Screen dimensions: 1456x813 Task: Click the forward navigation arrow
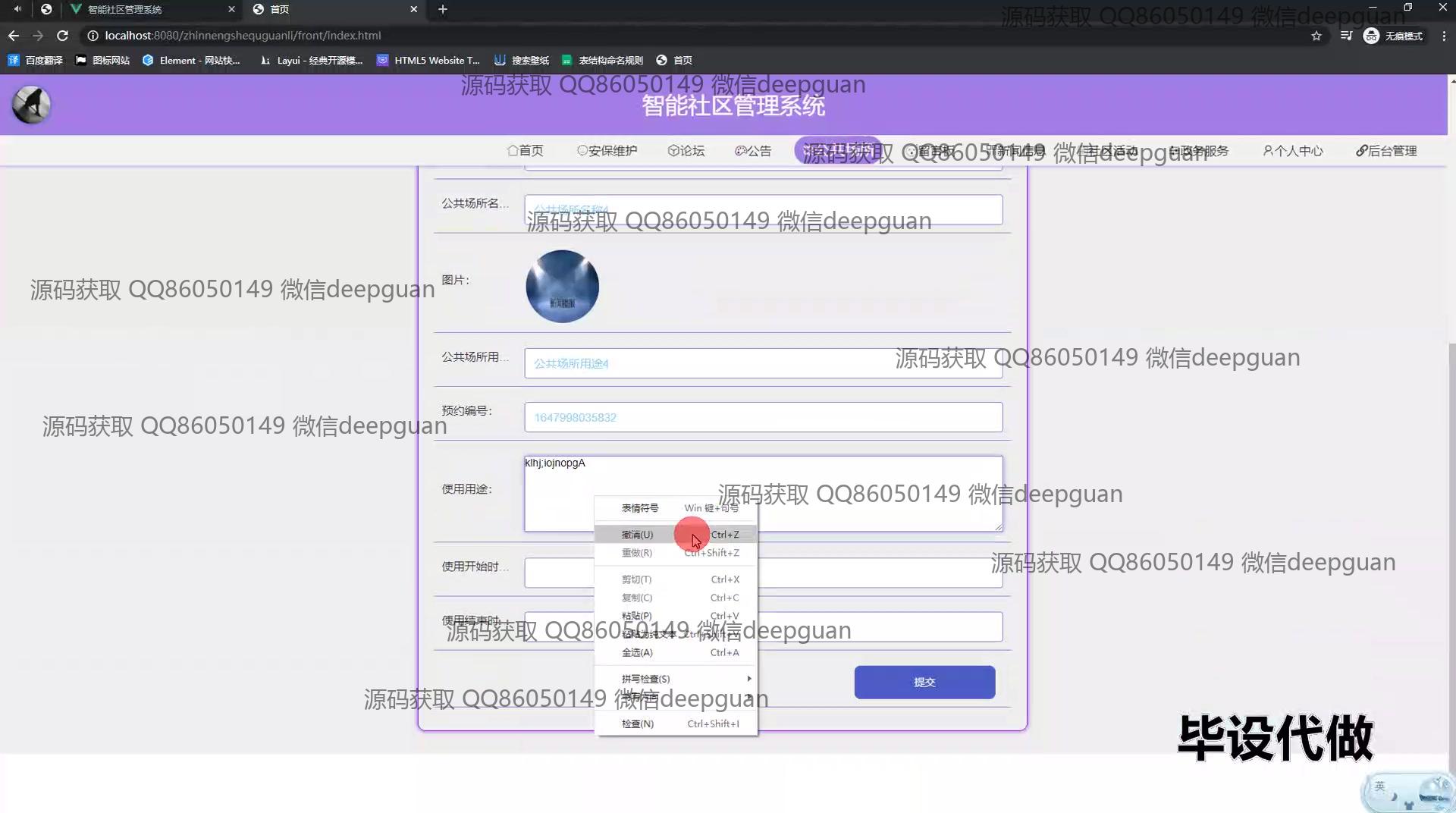click(x=38, y=36)
